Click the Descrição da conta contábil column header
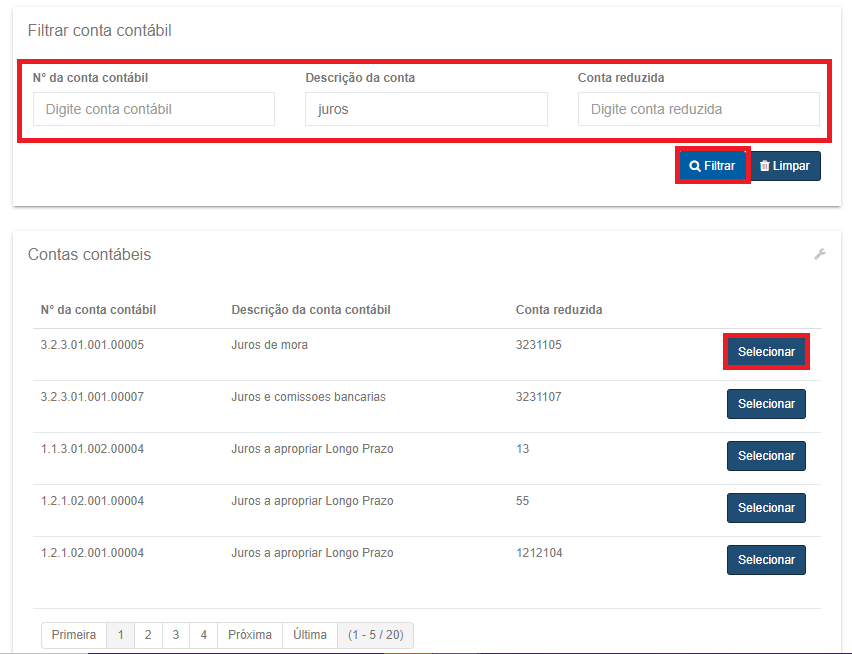Viewport: 852px width, 654px height. 311,310
